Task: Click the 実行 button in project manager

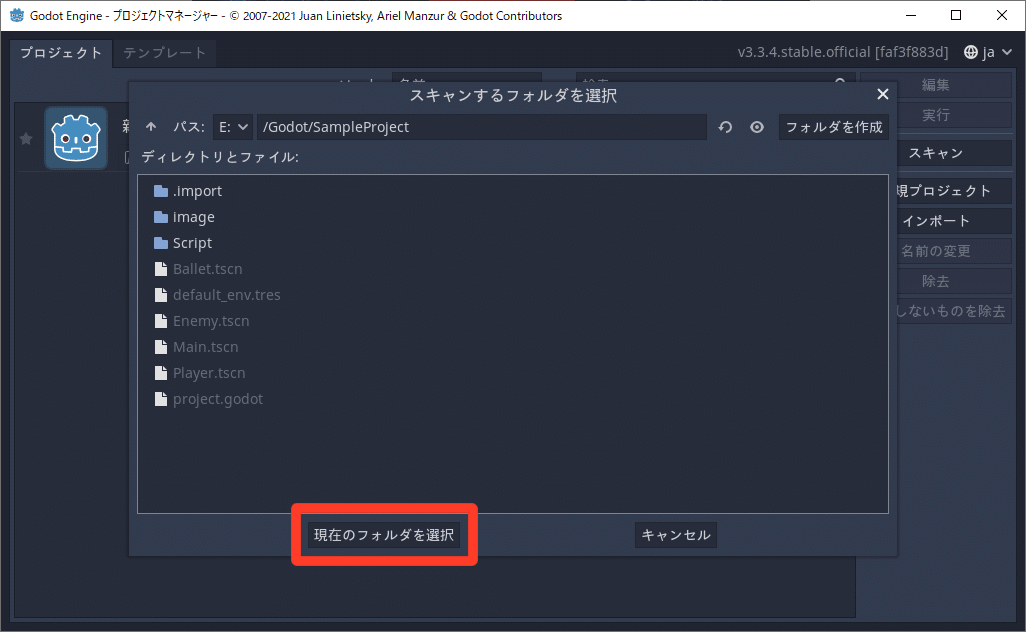Action: point(953,115)
